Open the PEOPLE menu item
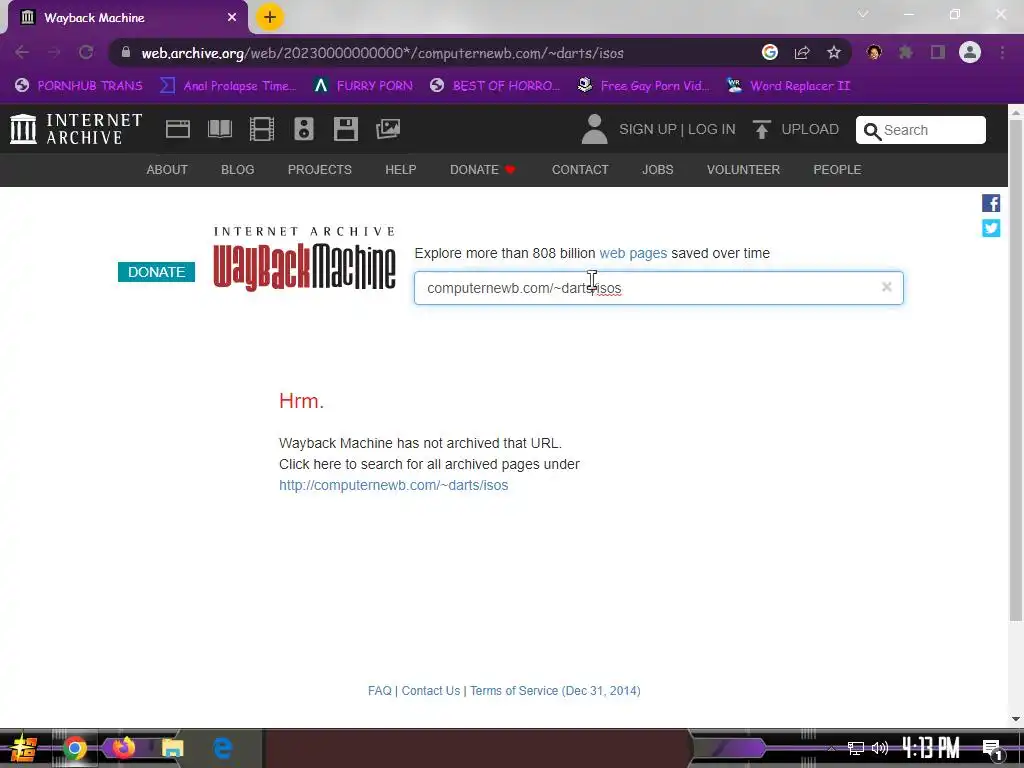1024x768 pixels. (837, 170)
